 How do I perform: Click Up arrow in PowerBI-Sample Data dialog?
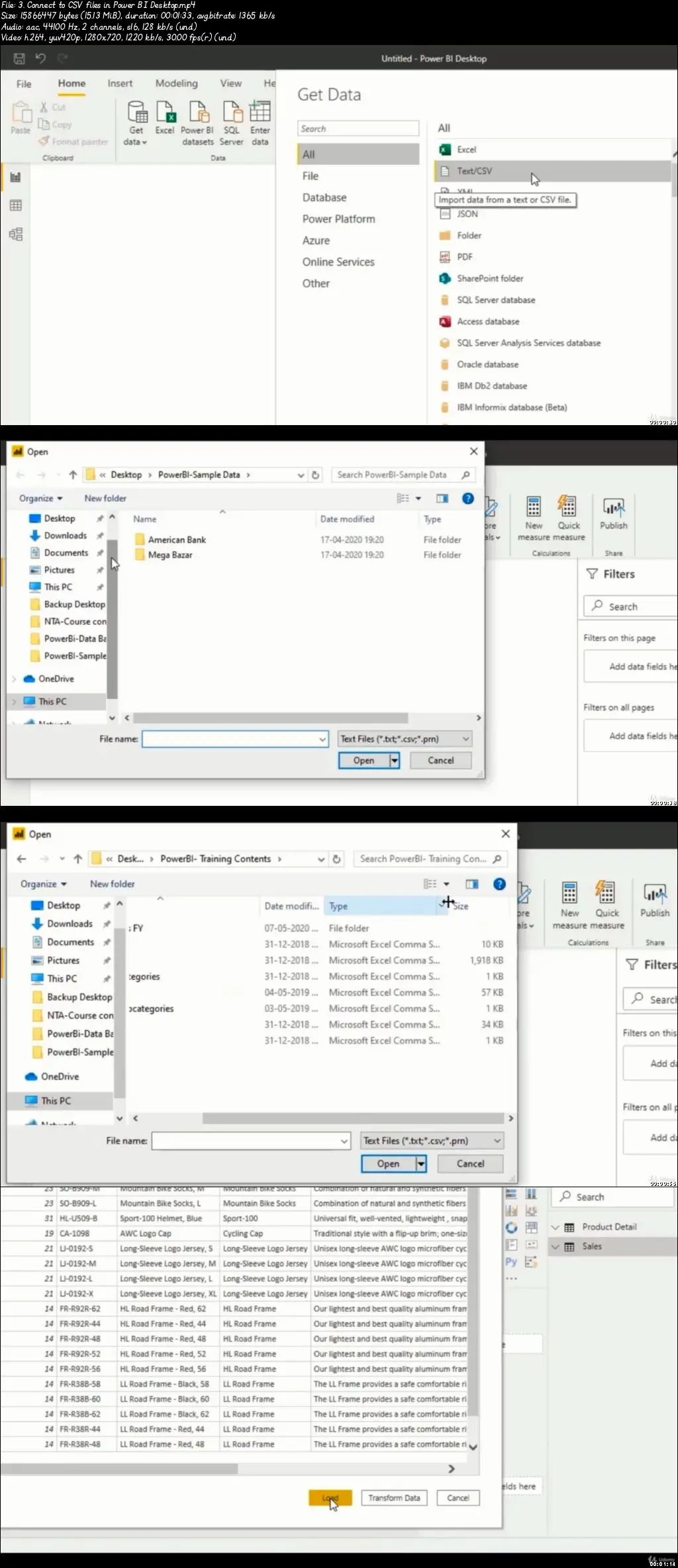click(x=73, y=475)
